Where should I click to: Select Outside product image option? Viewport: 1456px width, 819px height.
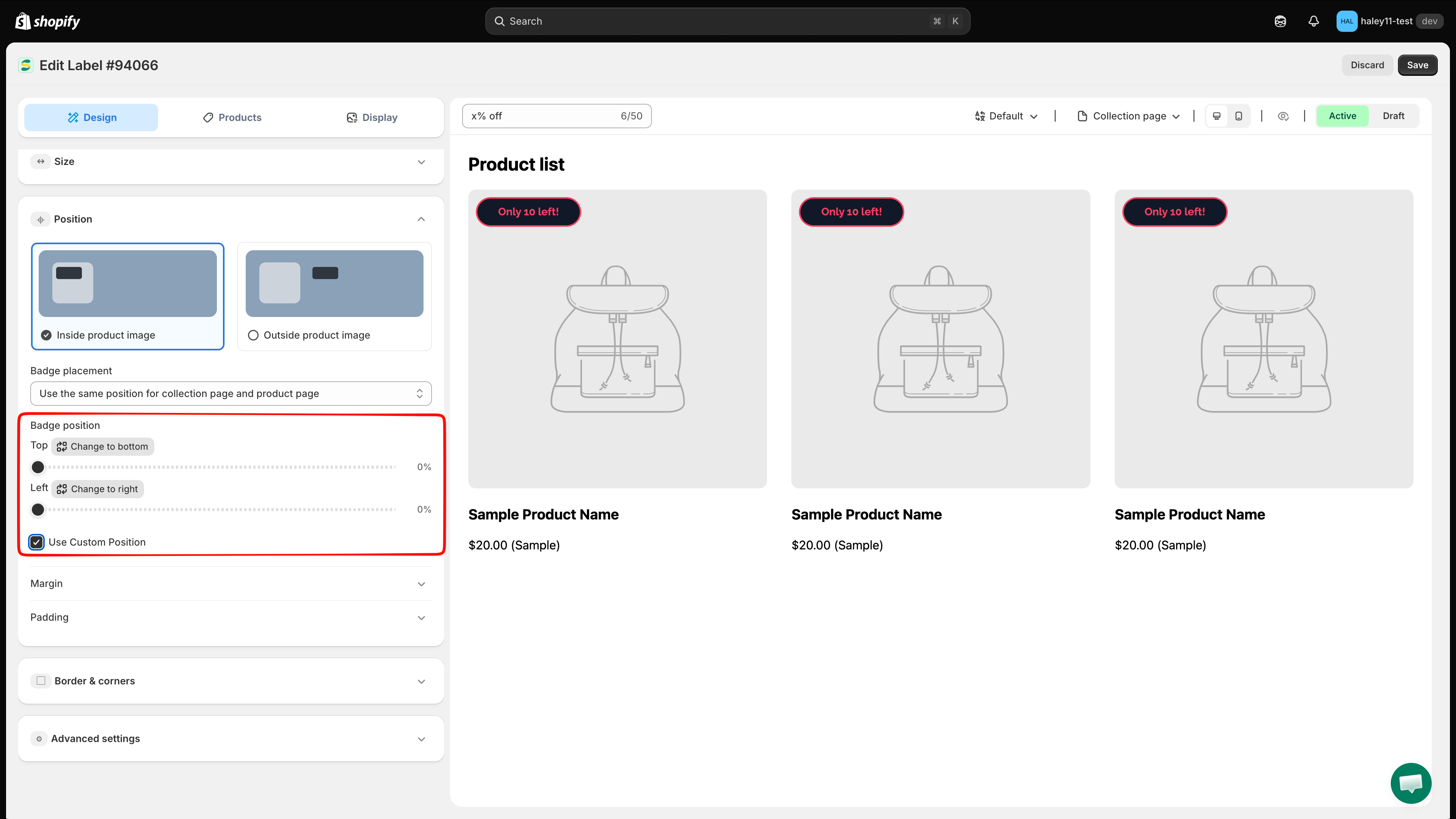[x=334, y=297]
